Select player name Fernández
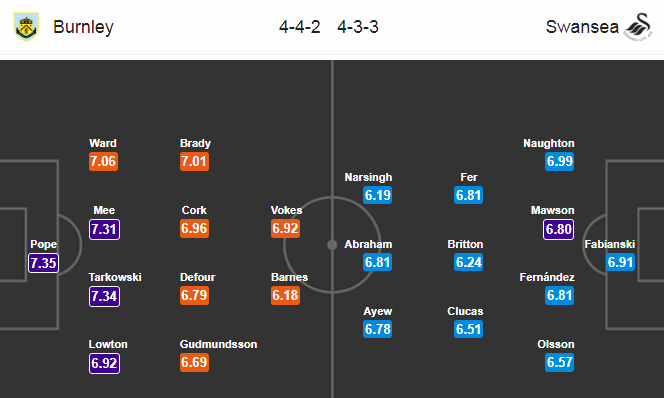The width and height of the screenshot is (665, 398). [547, 277]
